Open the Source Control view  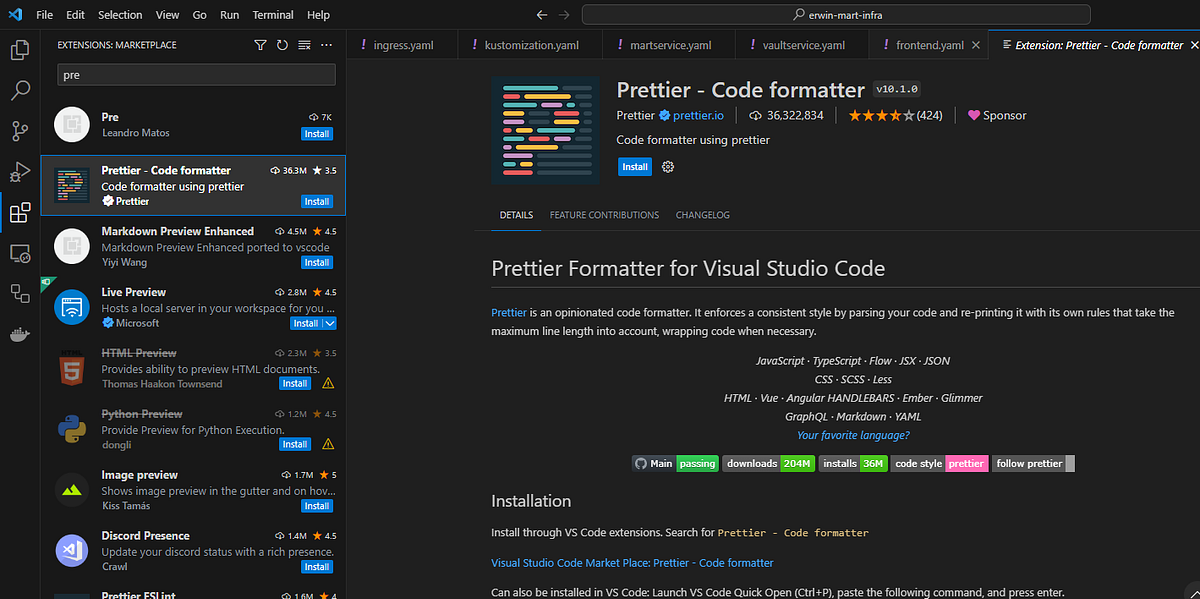coord(20,131)
